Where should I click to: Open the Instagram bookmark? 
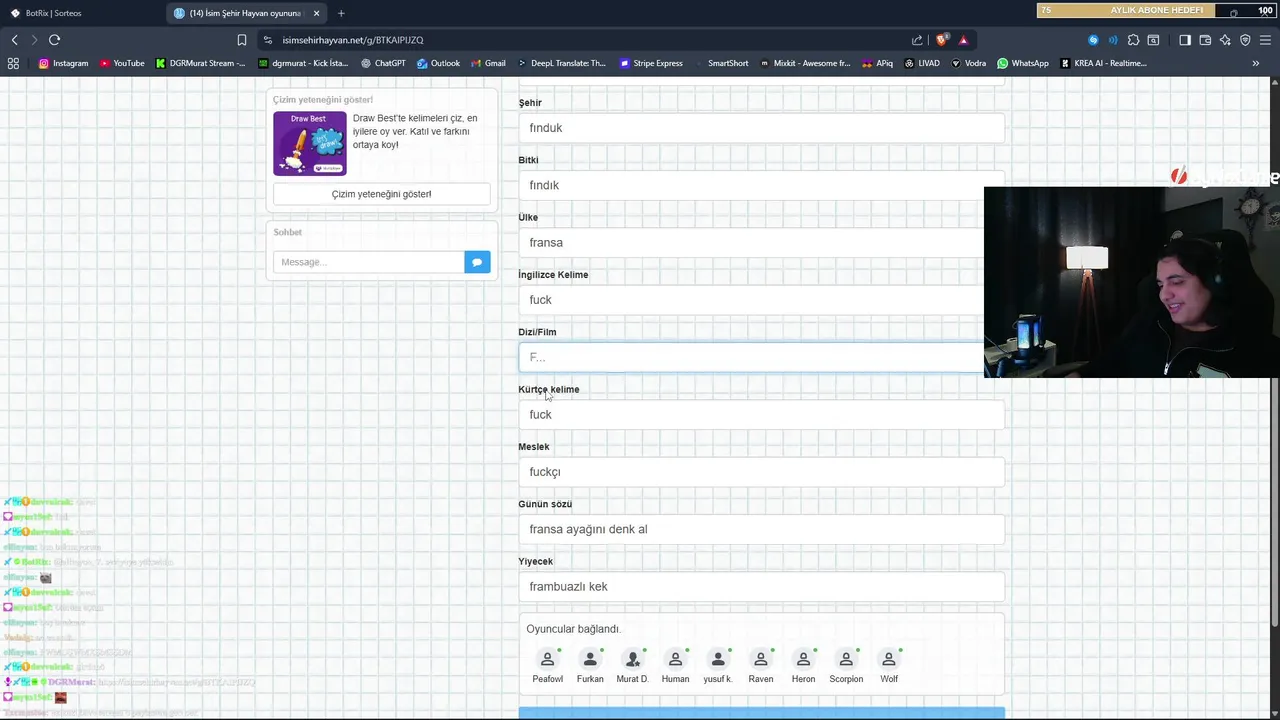pos(63,63)
